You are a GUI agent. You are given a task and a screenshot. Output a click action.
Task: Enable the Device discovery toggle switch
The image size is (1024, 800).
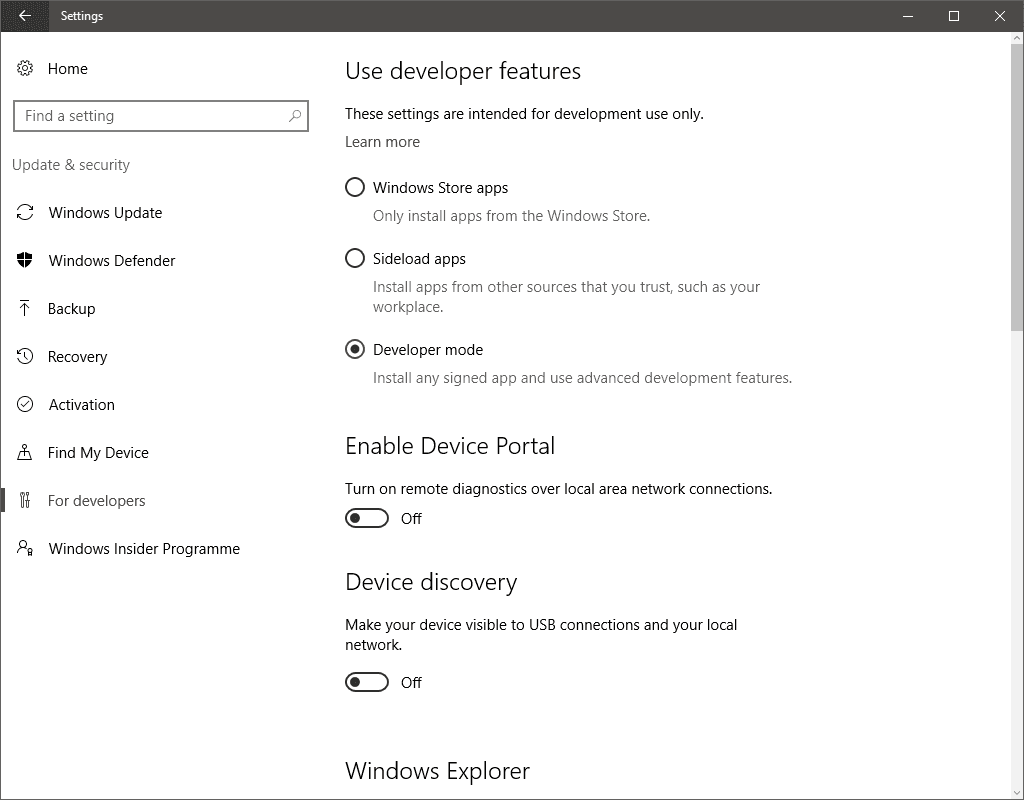(367, 682)
